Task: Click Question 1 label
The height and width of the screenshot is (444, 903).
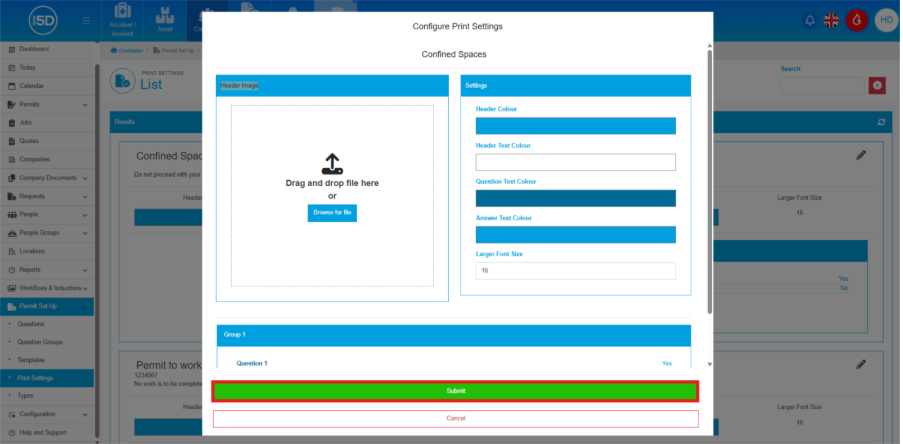Action: (x=252, y=363)
